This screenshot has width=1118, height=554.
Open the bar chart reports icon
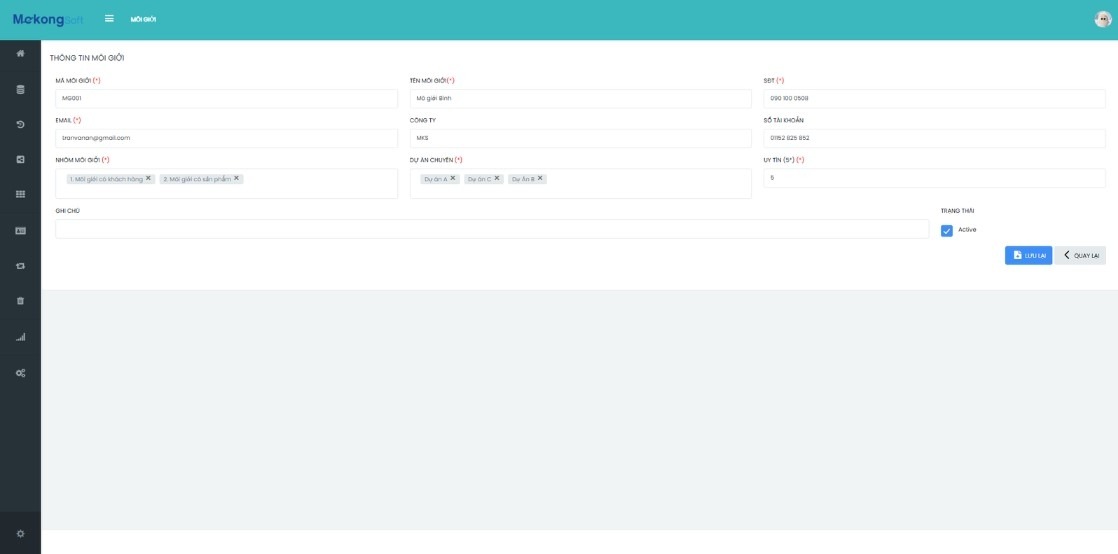pos(20,337)
